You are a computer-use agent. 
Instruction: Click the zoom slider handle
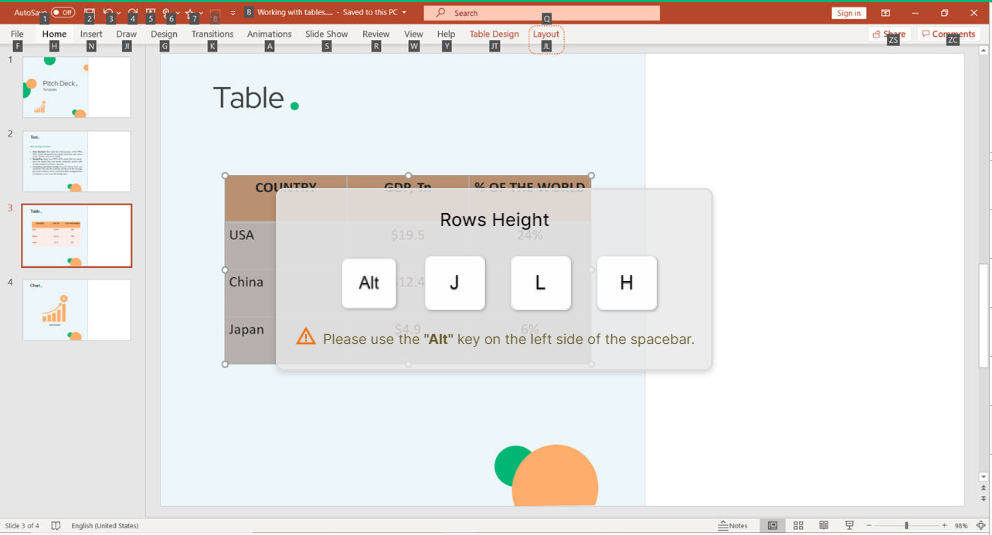coord(907,526)
